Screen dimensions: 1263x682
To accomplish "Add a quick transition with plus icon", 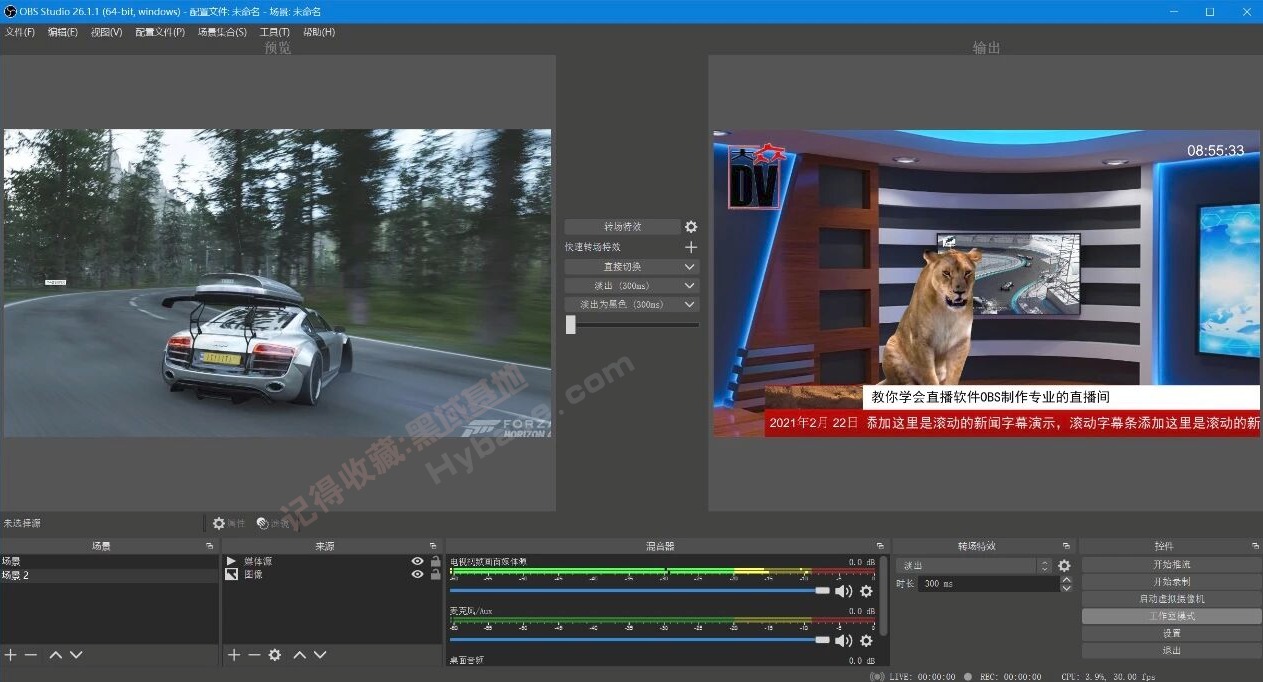I will 690,246.
